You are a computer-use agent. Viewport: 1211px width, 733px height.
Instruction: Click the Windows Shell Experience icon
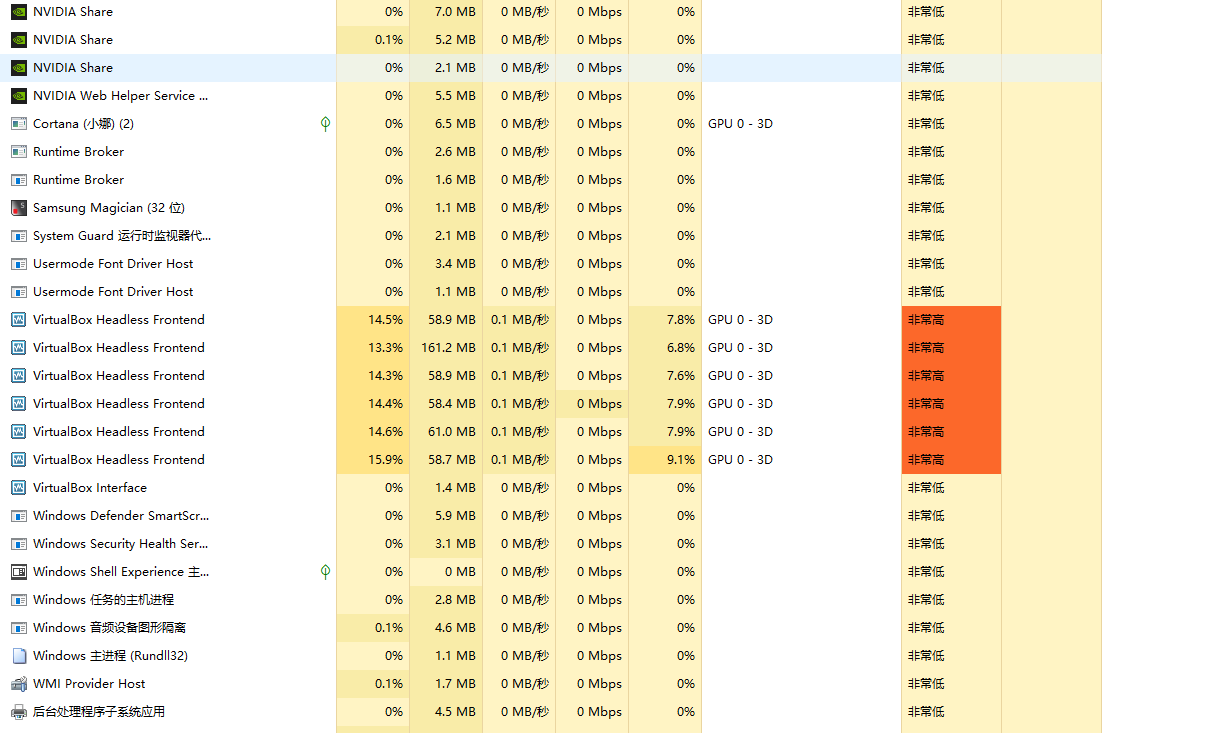[18, 572]
